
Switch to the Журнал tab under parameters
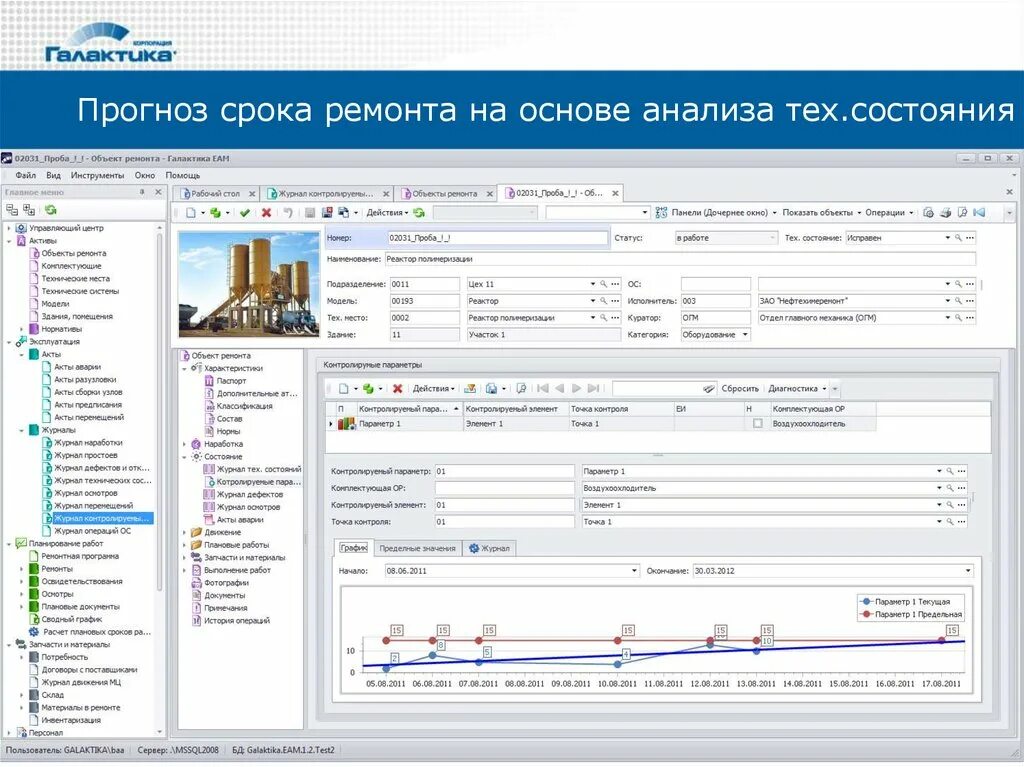coord(489,549)
